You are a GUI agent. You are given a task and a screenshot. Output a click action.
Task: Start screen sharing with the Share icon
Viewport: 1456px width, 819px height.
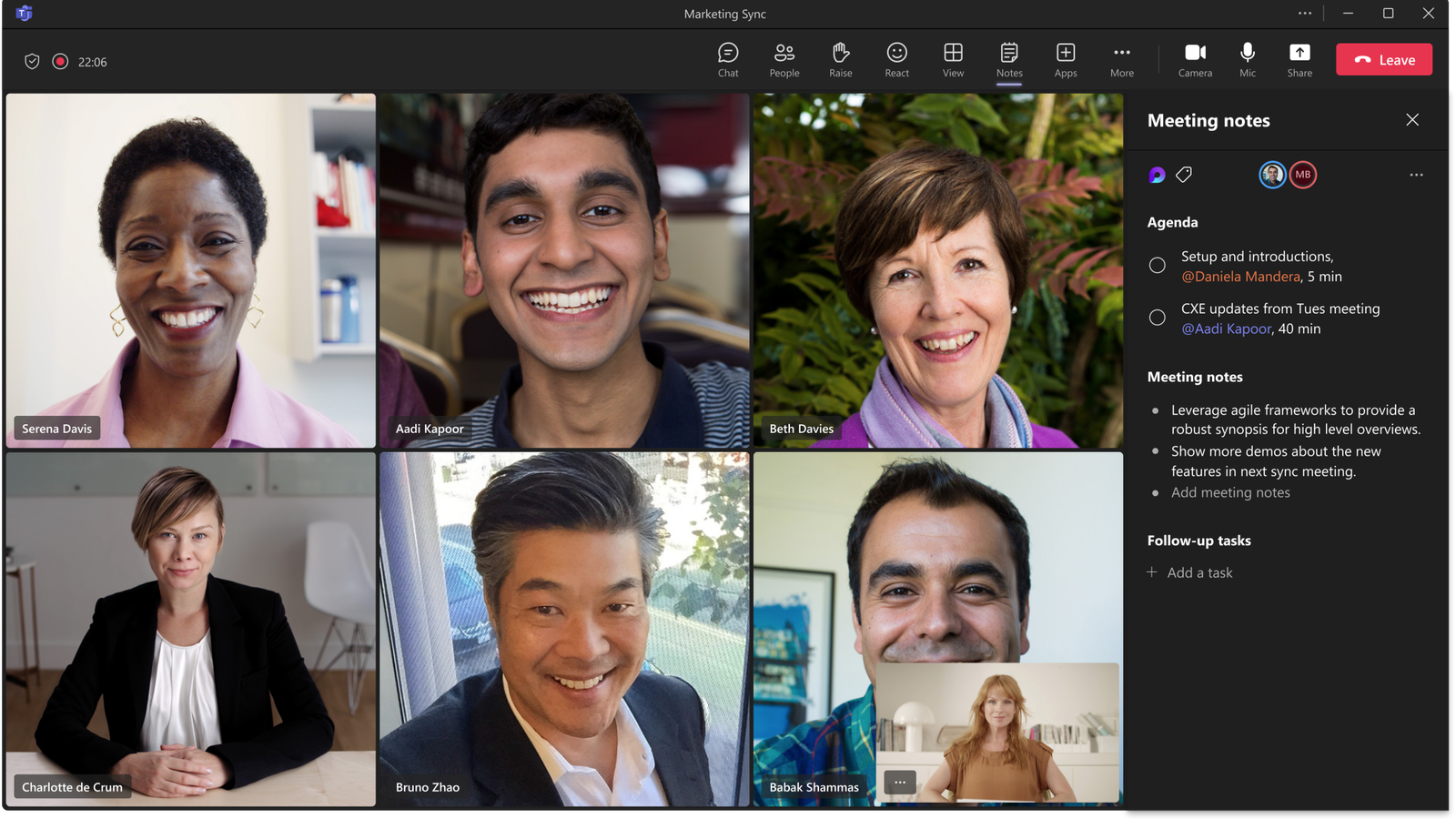click(x=1299, y=59)
